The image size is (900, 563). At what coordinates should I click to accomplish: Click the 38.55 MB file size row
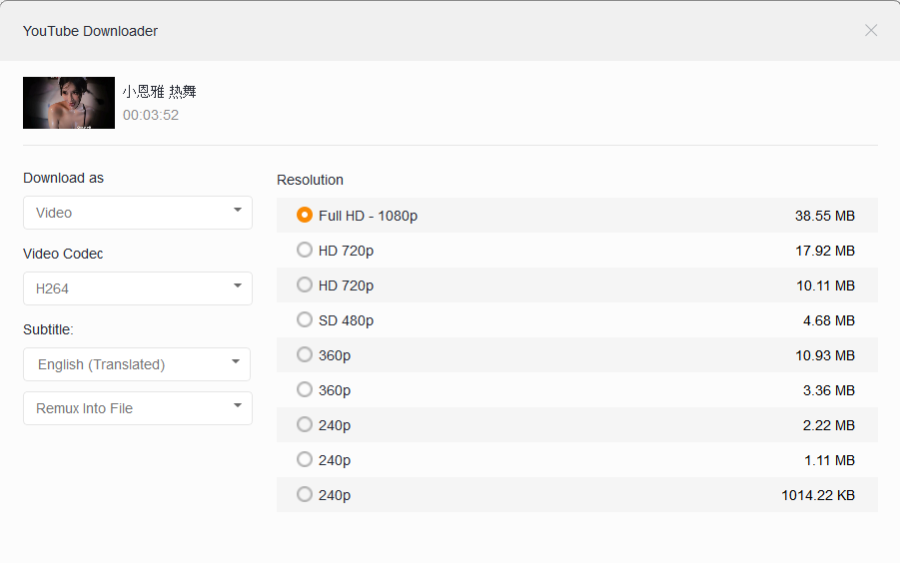824,216
